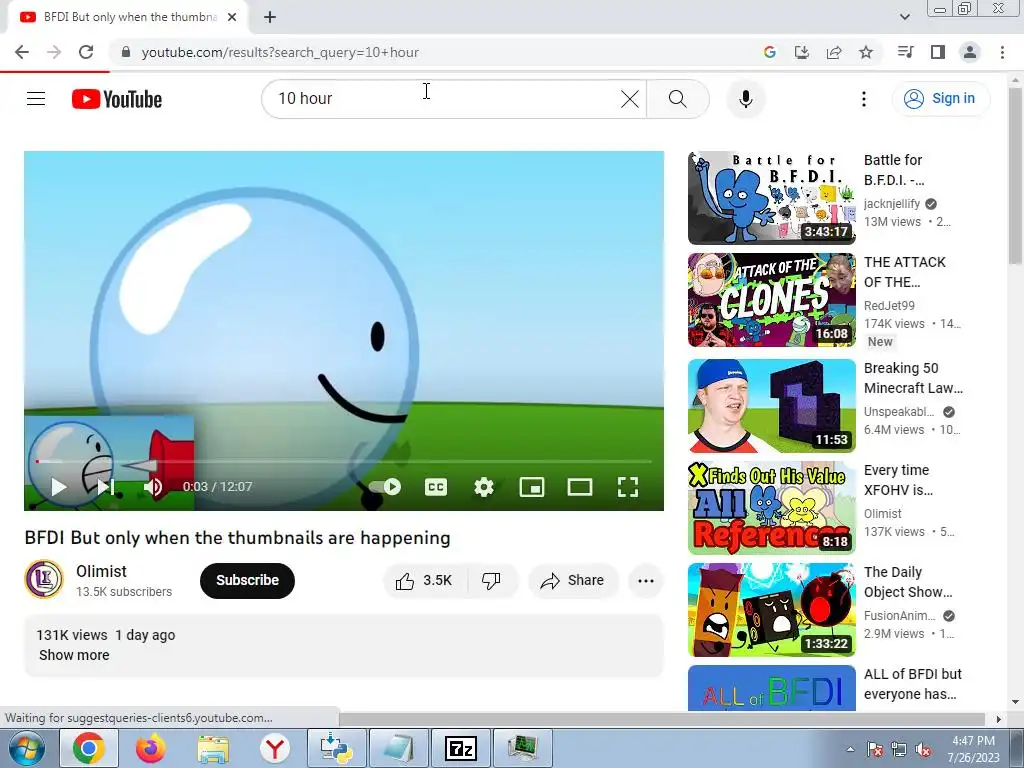Viewport: 1024px width, 768px height.
Task: Play the video
Action: (59, 487)
